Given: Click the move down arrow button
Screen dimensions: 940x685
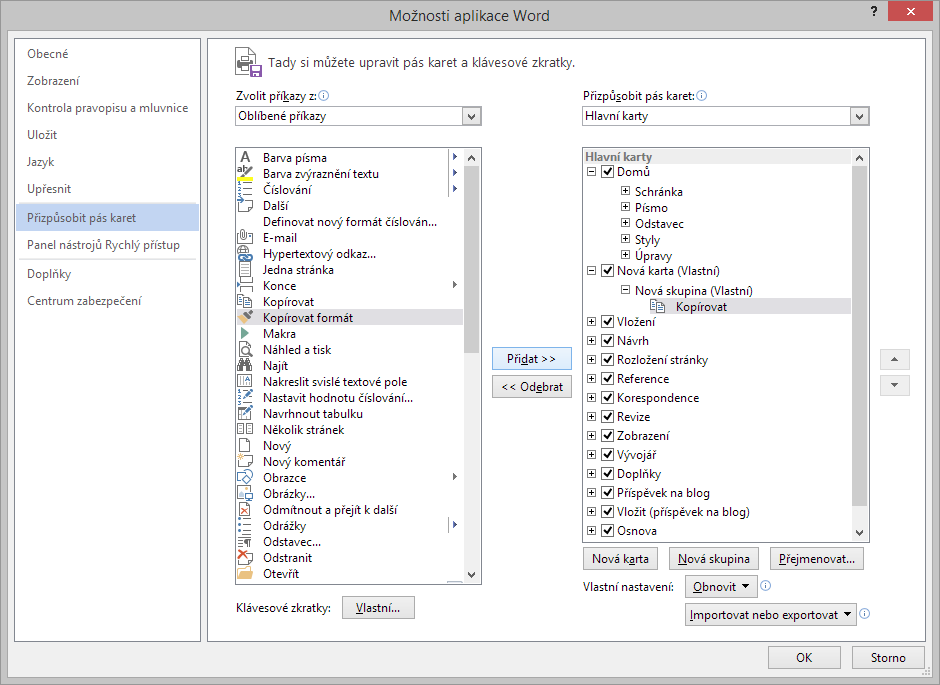Looking at the screenshot, I should (894, 385).
